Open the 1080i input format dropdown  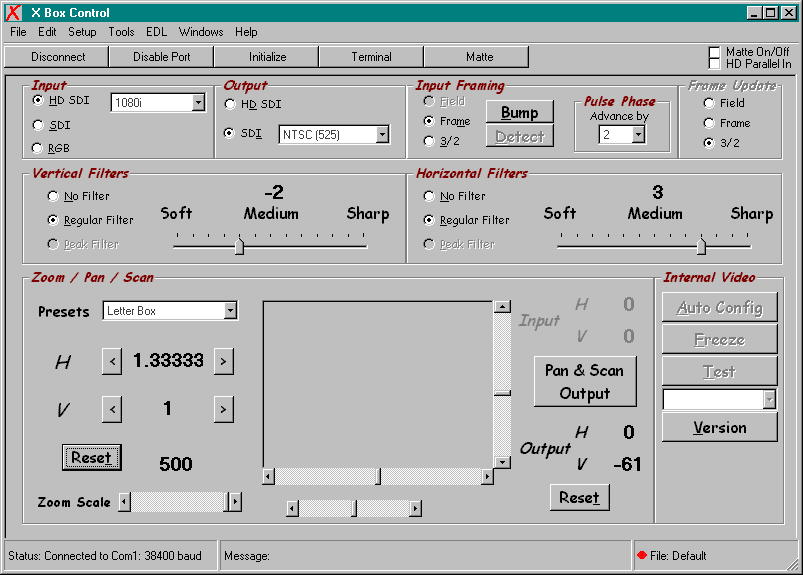tap(198, 102)
